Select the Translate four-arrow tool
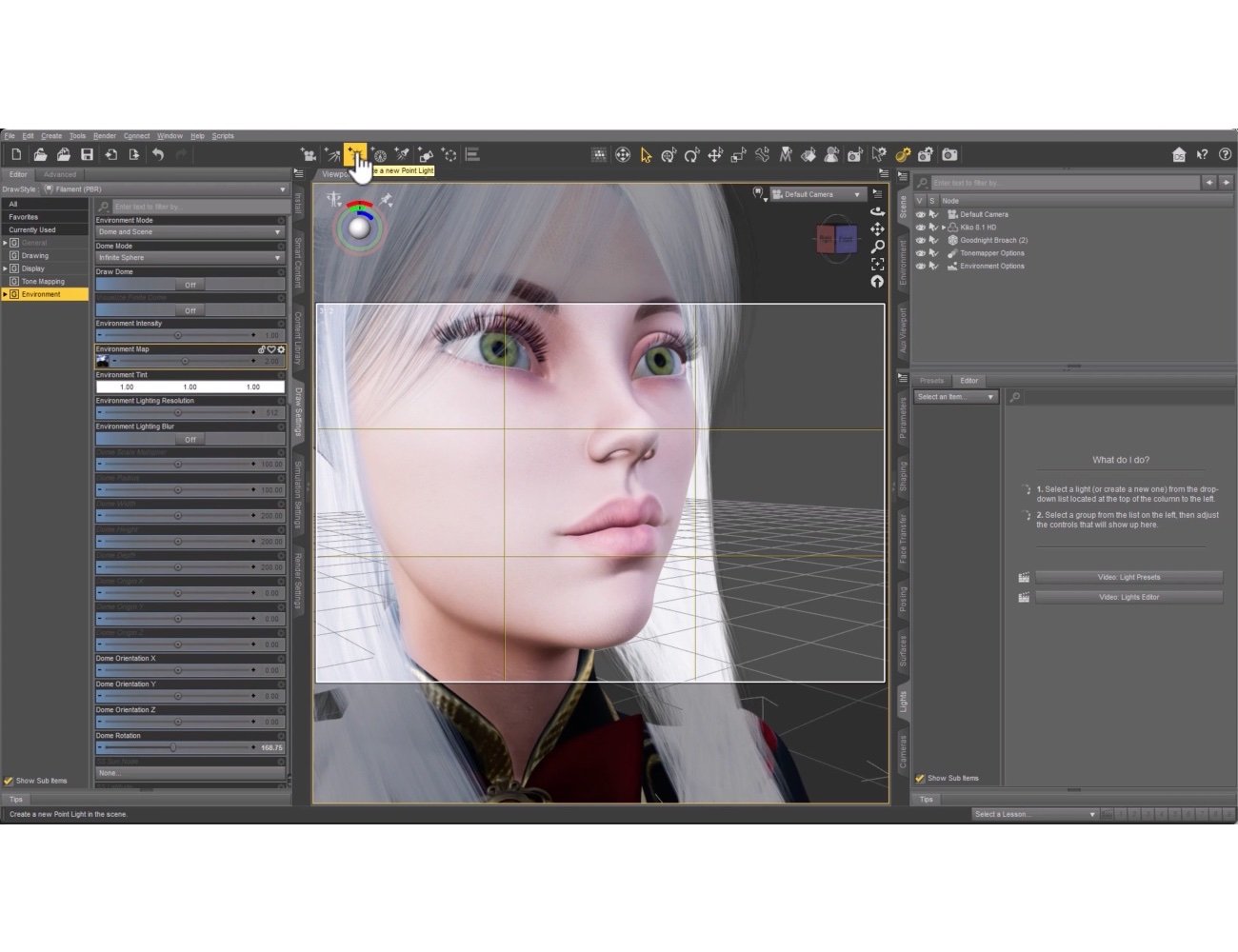Screen dimensions: 1238x952 [x=715, y=154]
